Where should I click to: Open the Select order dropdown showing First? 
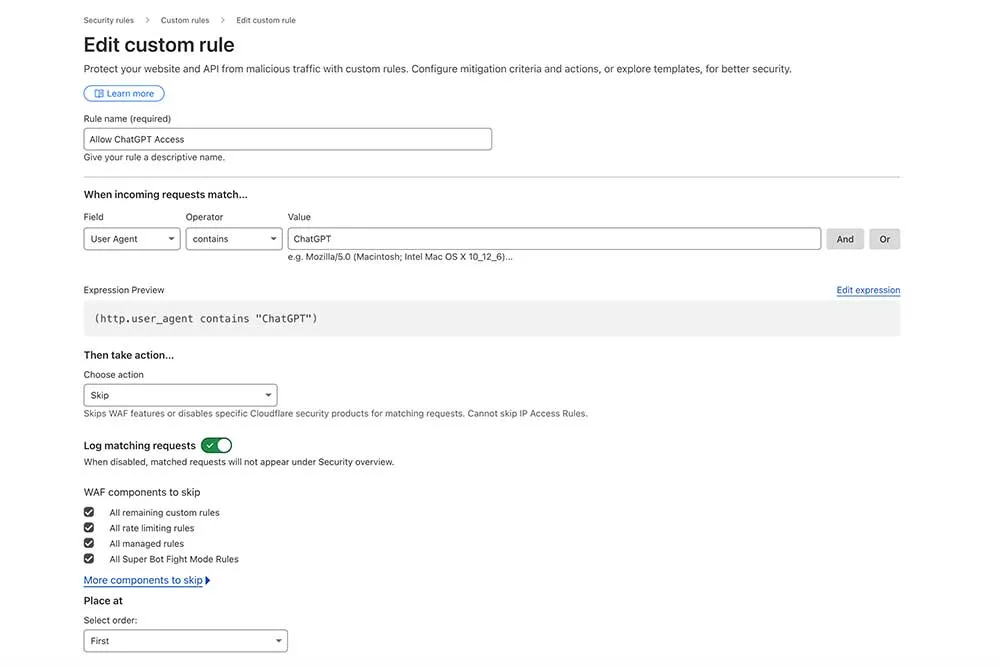point(185,640)
